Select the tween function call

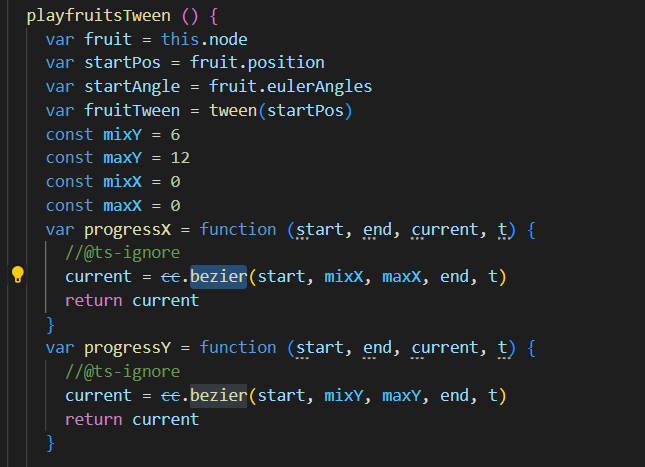(233, 109)
